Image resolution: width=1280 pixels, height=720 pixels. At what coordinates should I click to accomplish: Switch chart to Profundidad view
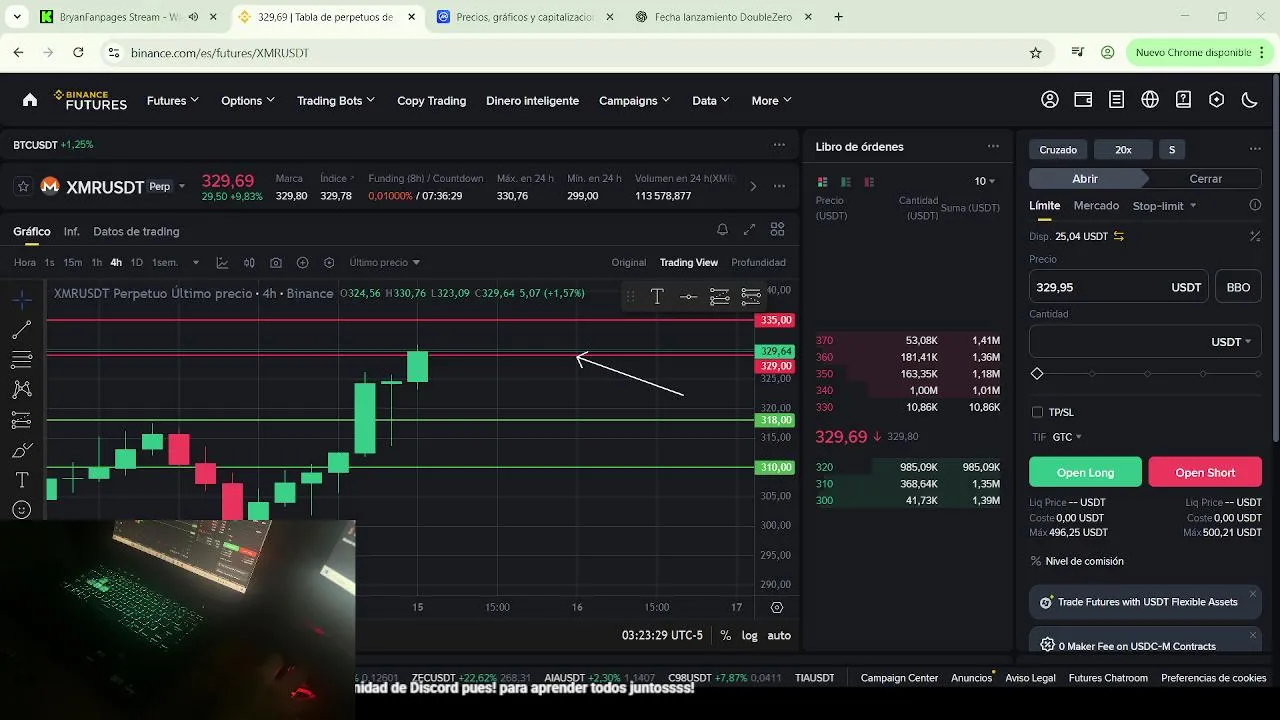pos(758,262)
